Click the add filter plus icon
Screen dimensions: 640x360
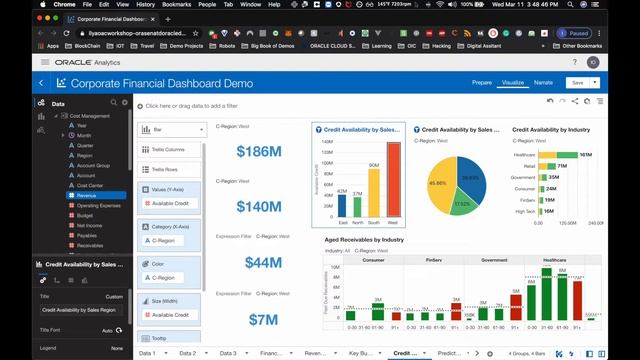[x=140, y=106]
